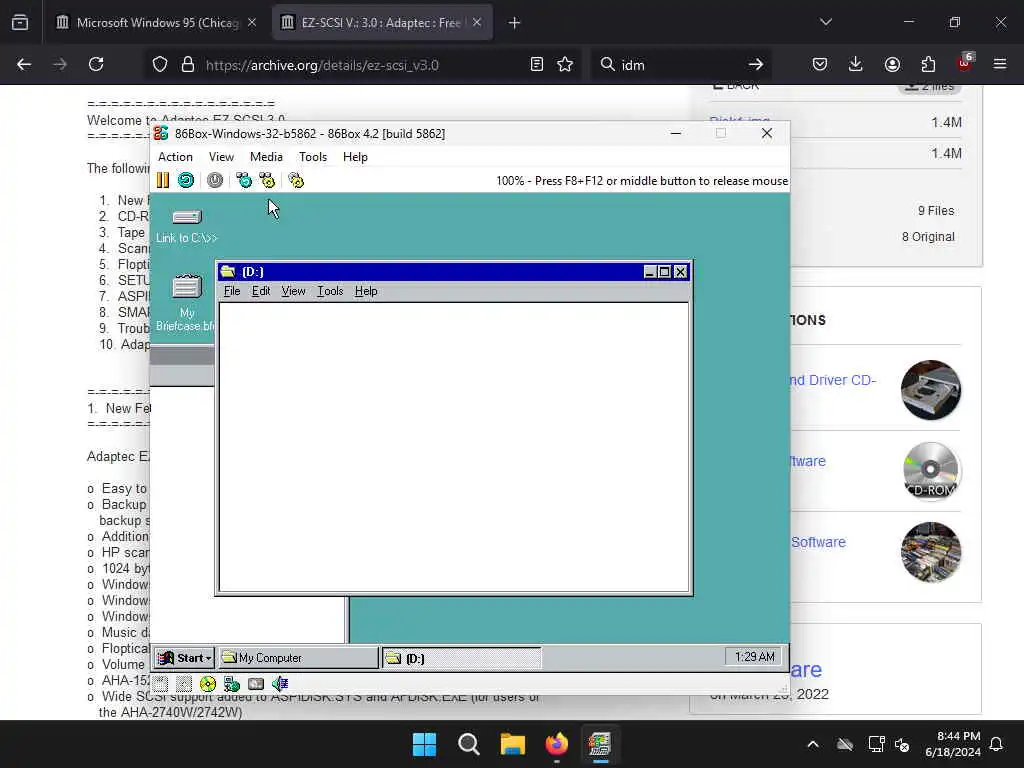
Task: Toggle reader view icon
Action: coord(537,65)
